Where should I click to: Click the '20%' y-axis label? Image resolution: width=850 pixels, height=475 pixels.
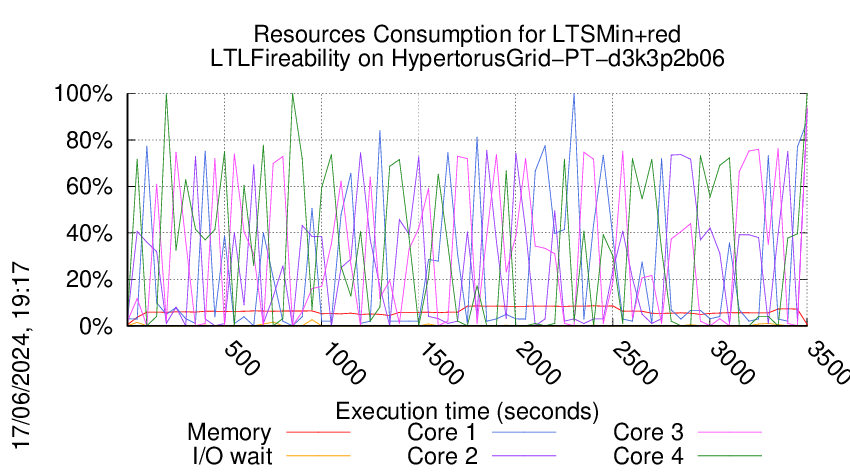pos(89,280)
